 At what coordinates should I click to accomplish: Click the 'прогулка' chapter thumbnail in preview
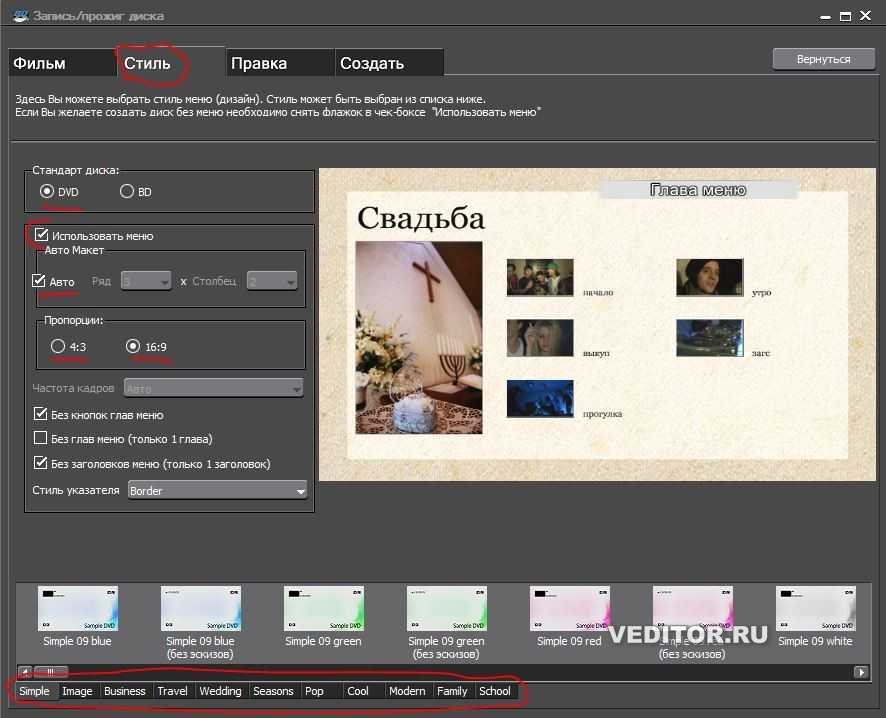pyautogui.click(x=540, y=398)
